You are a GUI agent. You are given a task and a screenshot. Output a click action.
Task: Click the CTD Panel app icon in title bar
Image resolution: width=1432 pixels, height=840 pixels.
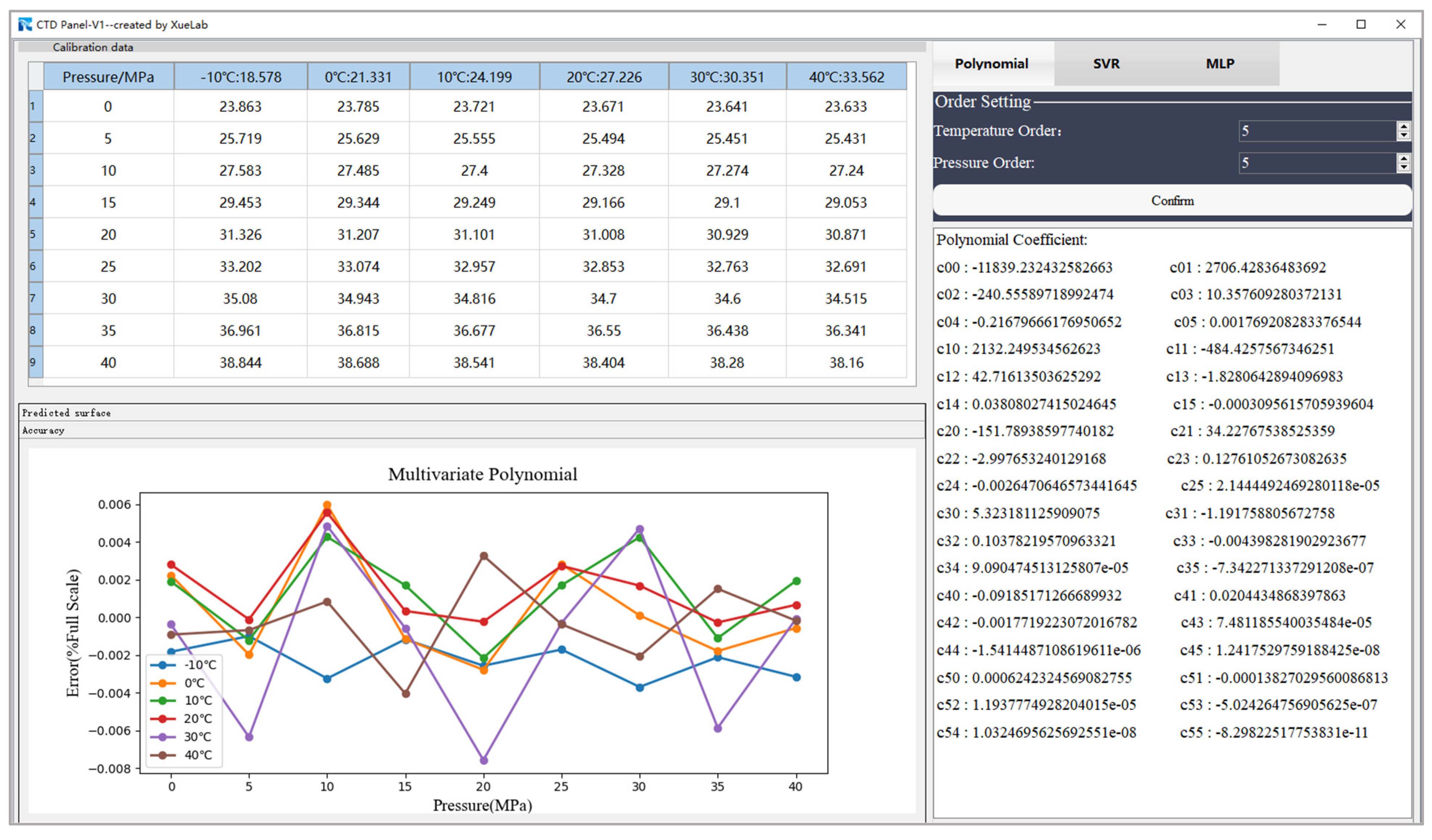coord(25,24)
